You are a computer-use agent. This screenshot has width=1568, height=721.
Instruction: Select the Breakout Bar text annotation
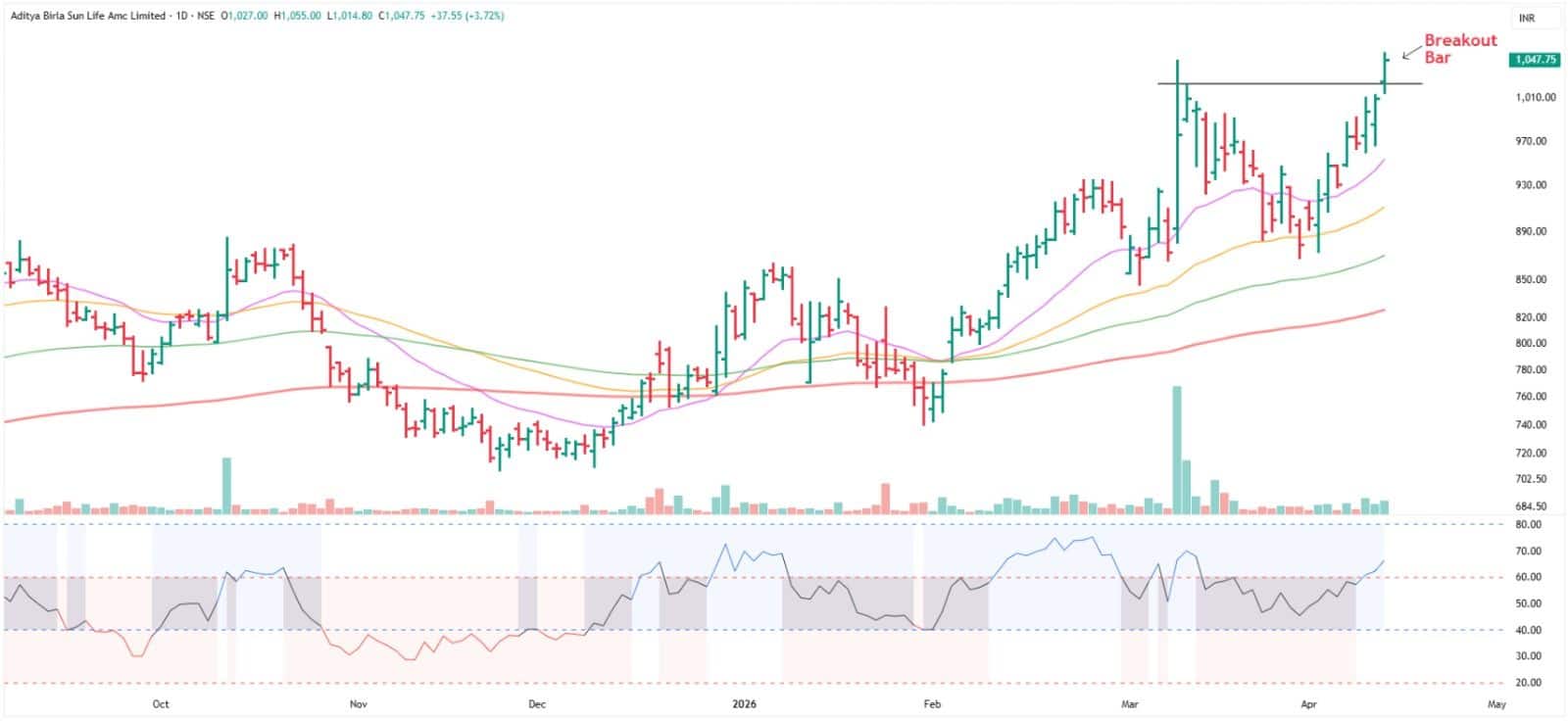(1460, 48)
